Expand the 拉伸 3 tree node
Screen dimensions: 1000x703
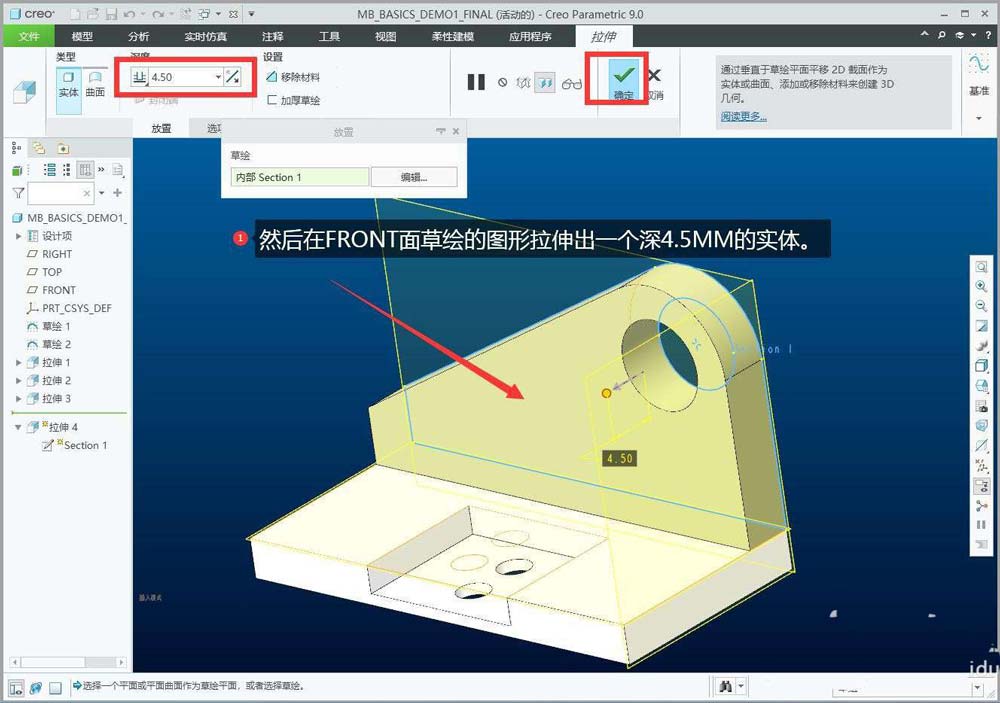[18, 399]
